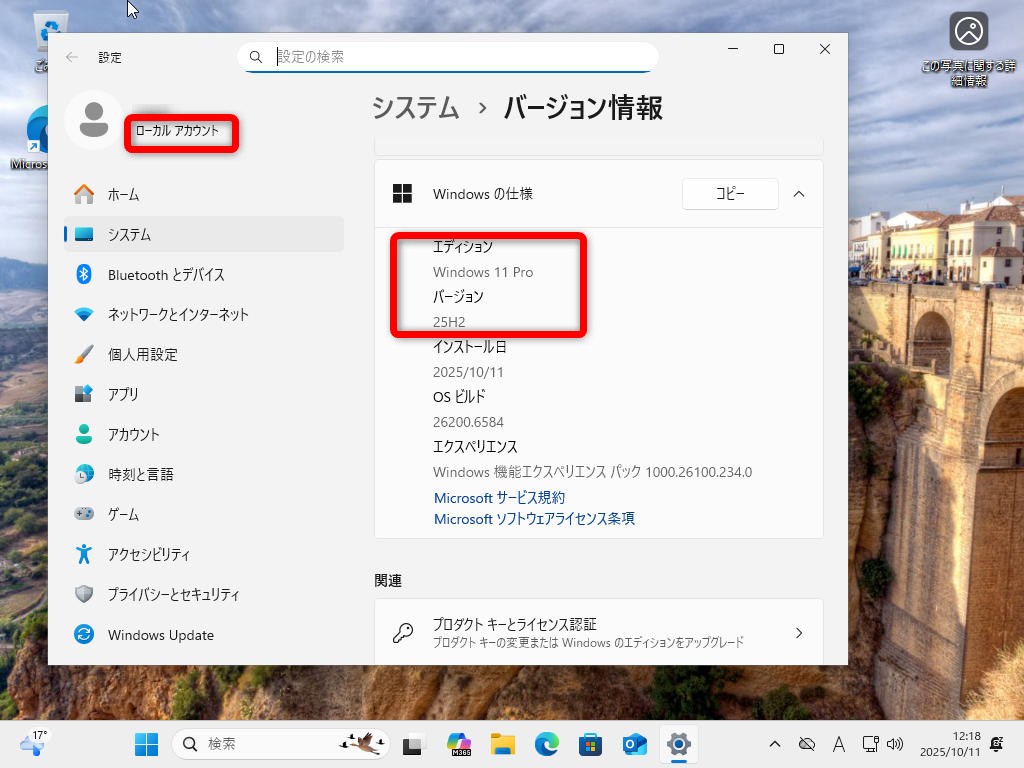Select ホーム in the settings sidebar

[123, 194]
